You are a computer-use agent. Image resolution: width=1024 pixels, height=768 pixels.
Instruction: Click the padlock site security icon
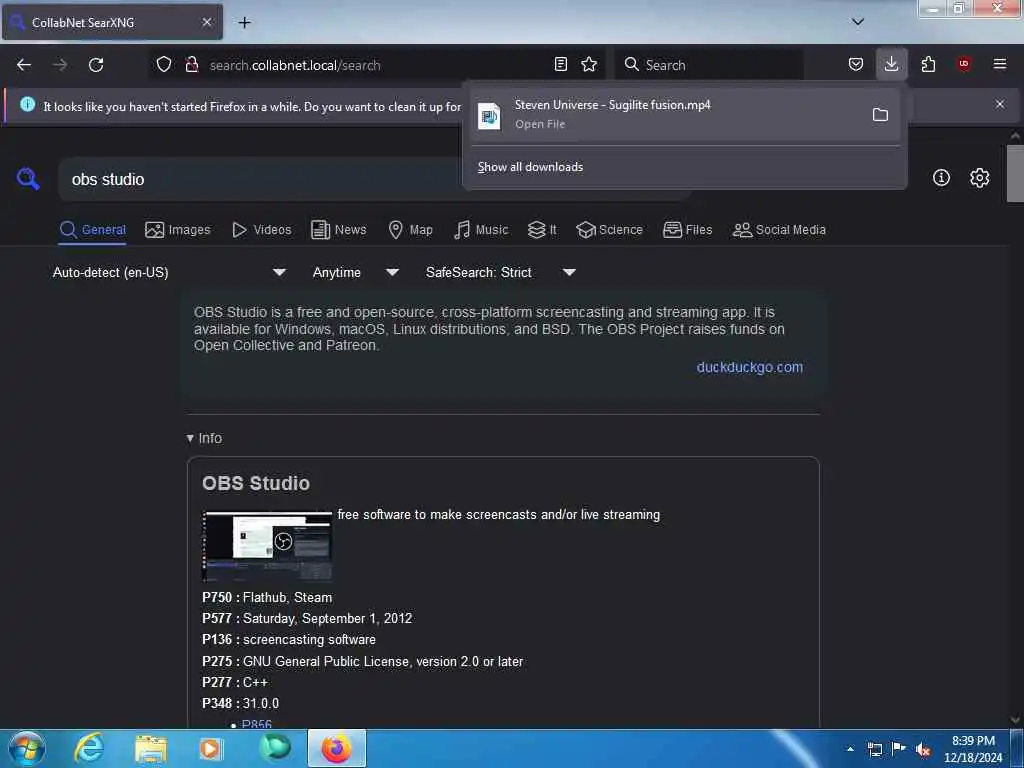(191, 64)
